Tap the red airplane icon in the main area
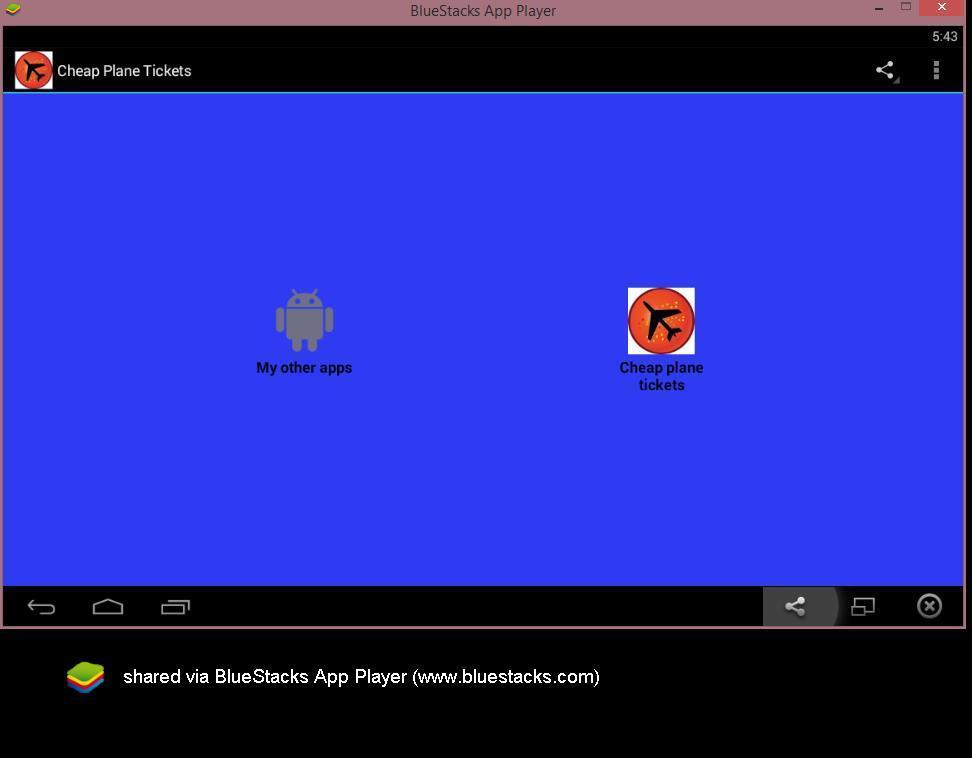The height and width of the screenshot is (758, 972). coord(661,321)
